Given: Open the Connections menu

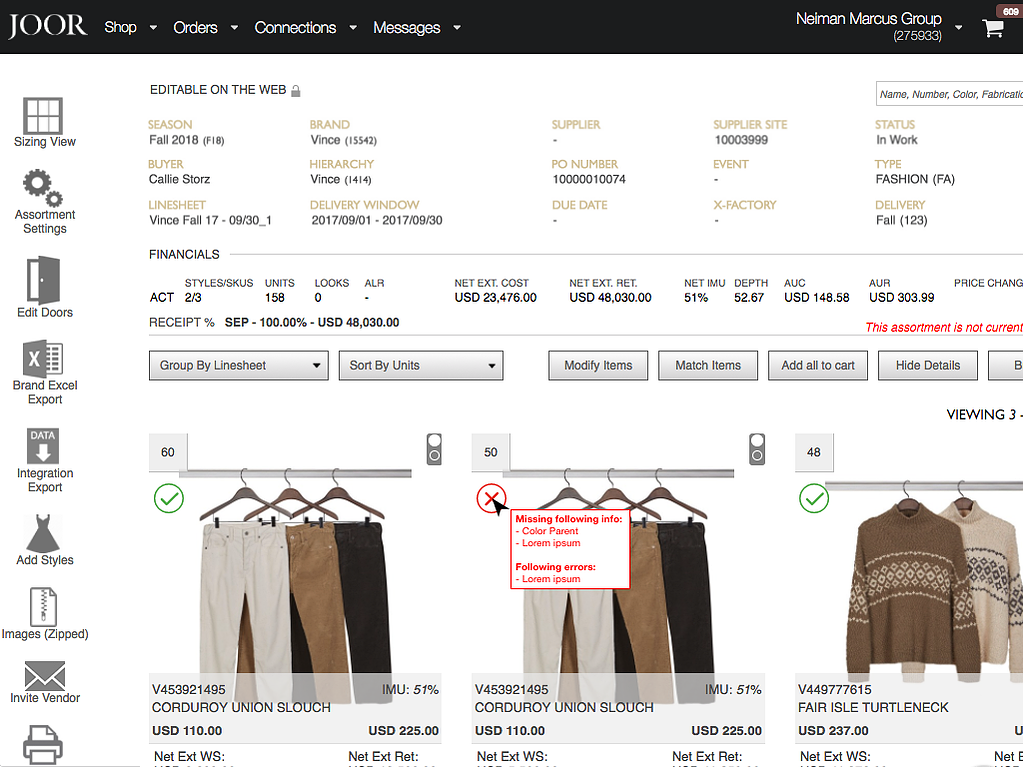Looking at the screenshot, I should [x=295, y=27].
